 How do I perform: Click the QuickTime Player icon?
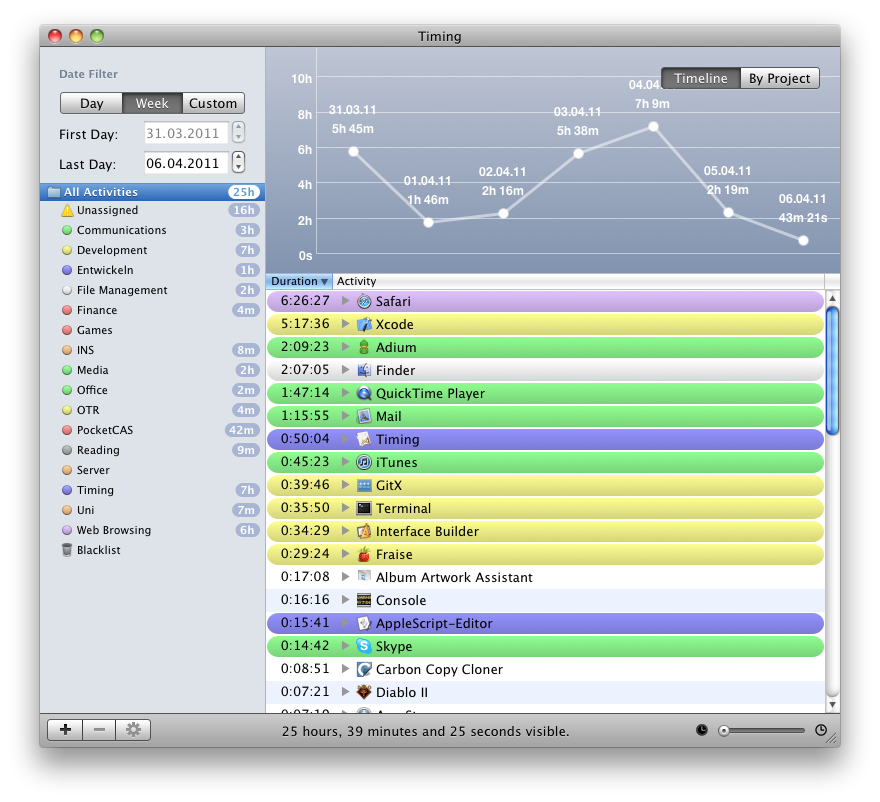364,393
